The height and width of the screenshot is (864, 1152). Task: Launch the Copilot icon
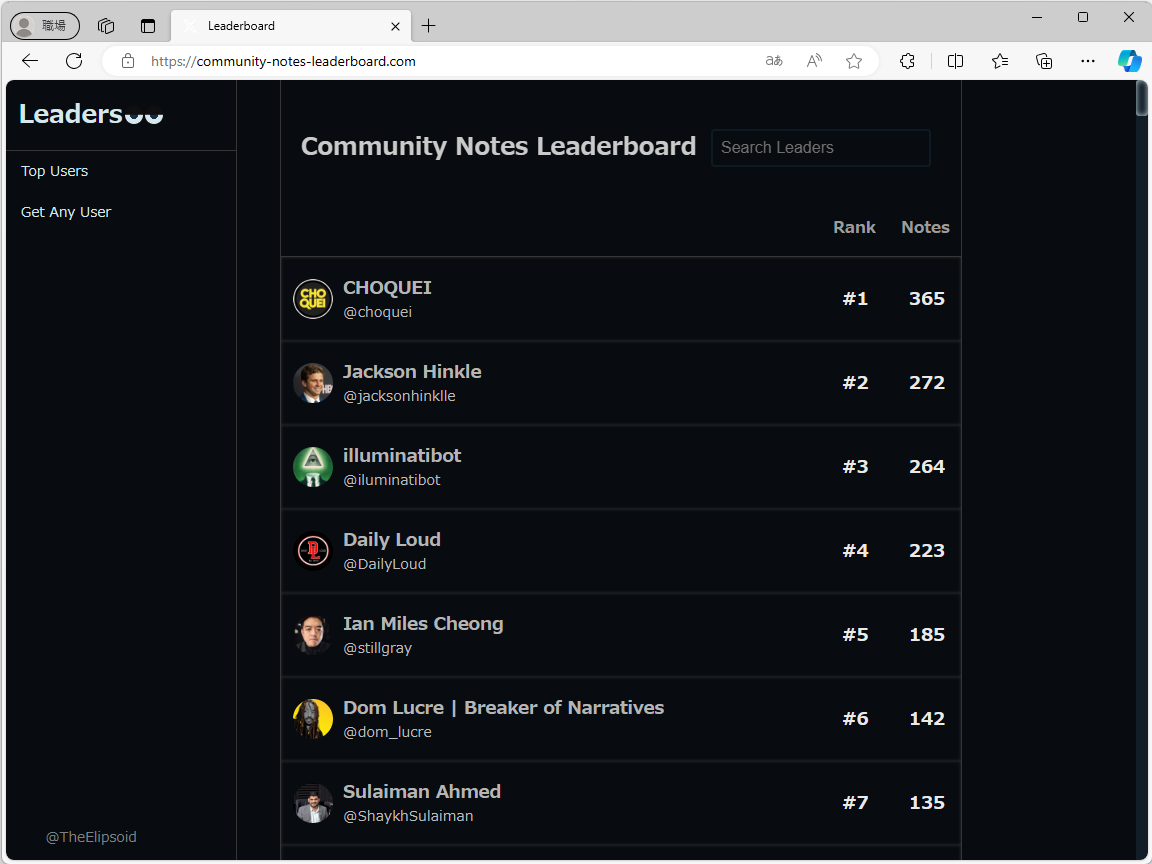pos(1129,61)
